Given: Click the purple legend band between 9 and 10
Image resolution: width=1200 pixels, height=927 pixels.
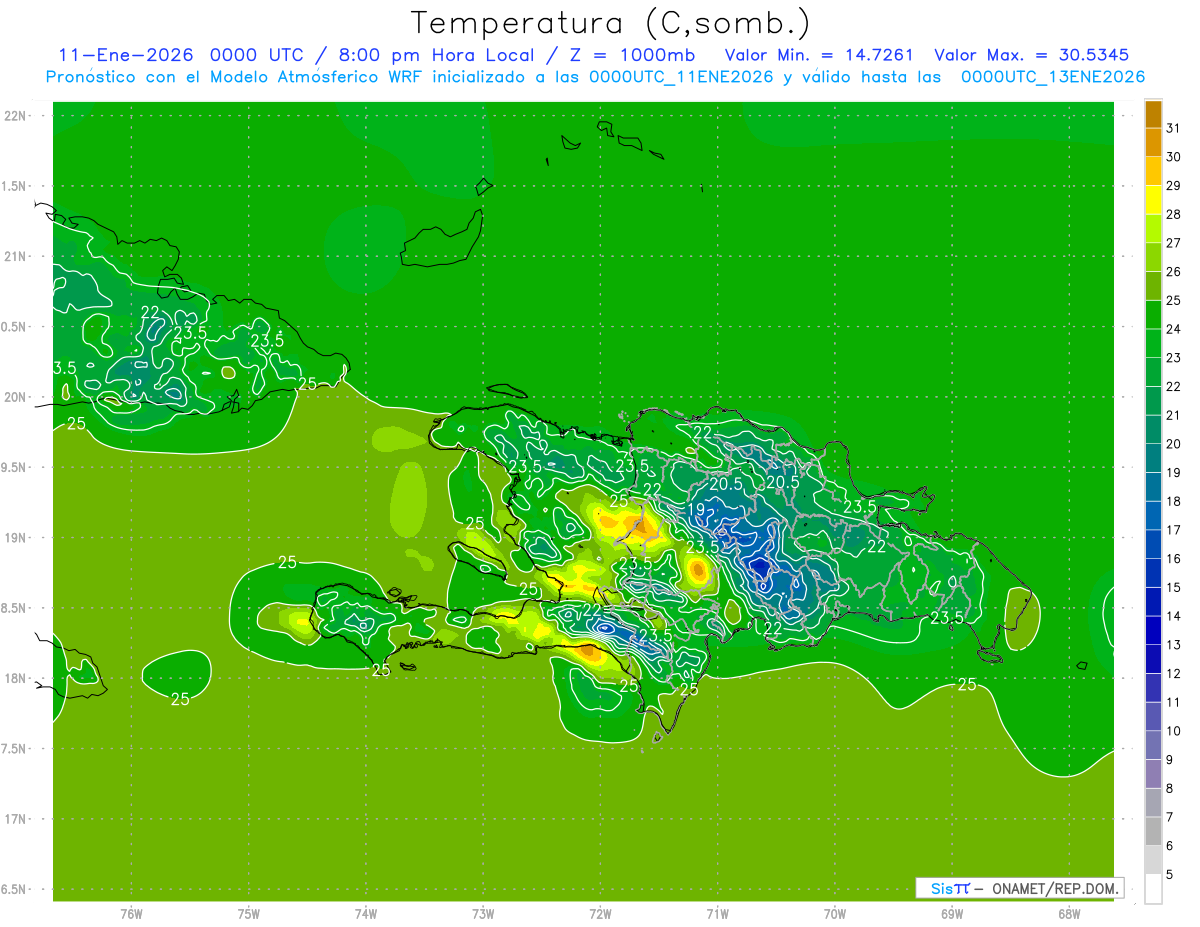Looking at the screenshot, I should pyautogui.click(x=1153, y=745).
